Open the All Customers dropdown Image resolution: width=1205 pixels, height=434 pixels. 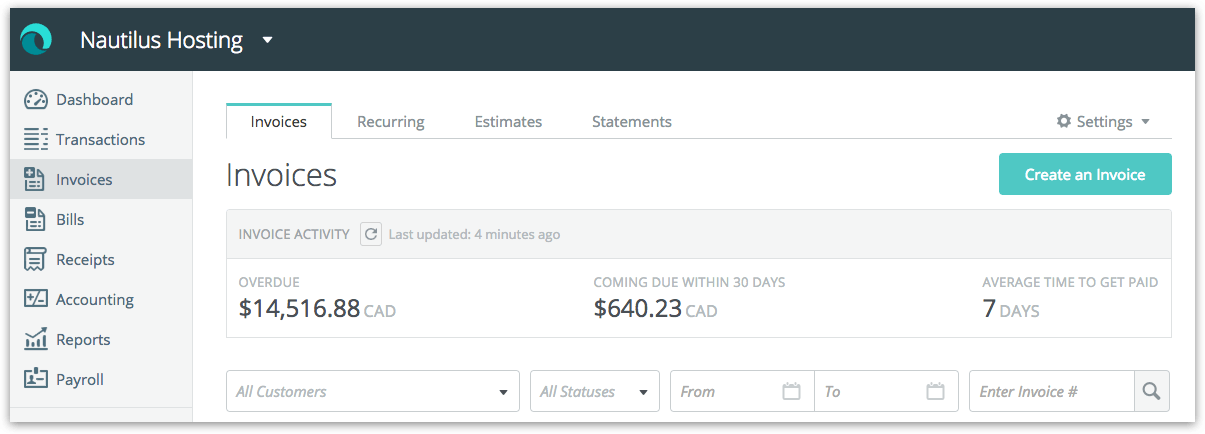pyautogui.click(x=373, y=391)
